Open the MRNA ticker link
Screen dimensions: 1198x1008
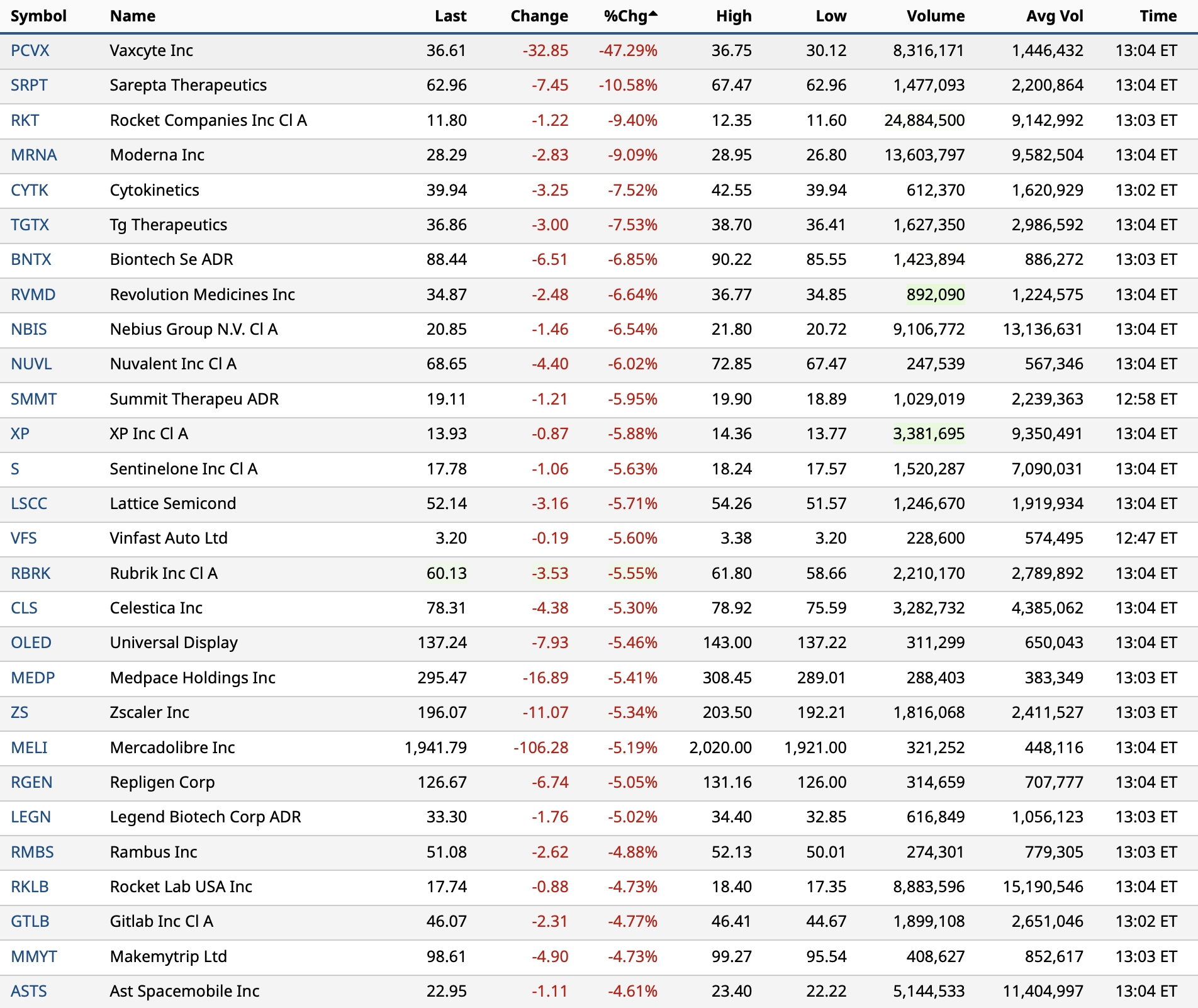[x=33, y=155]
